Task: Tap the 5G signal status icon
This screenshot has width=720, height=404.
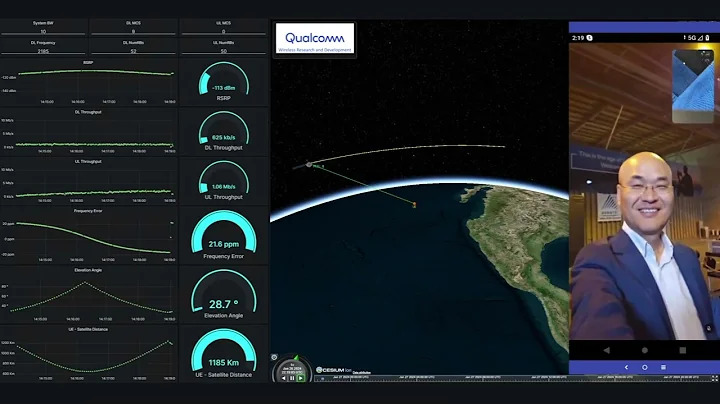Action: pyautogui.click(x=692, y=38)
